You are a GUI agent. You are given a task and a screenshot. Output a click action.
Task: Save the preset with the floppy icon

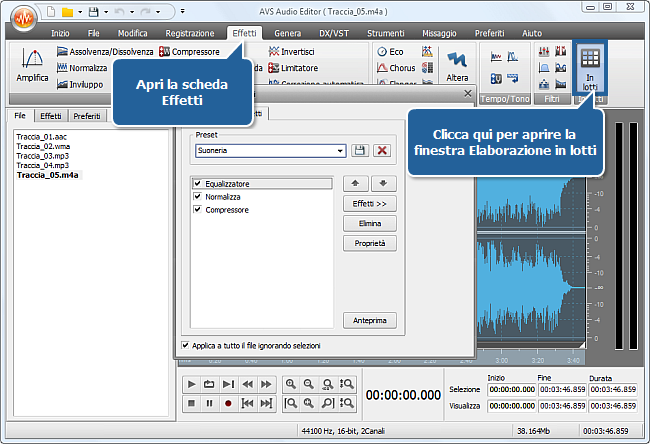point(360,150)
